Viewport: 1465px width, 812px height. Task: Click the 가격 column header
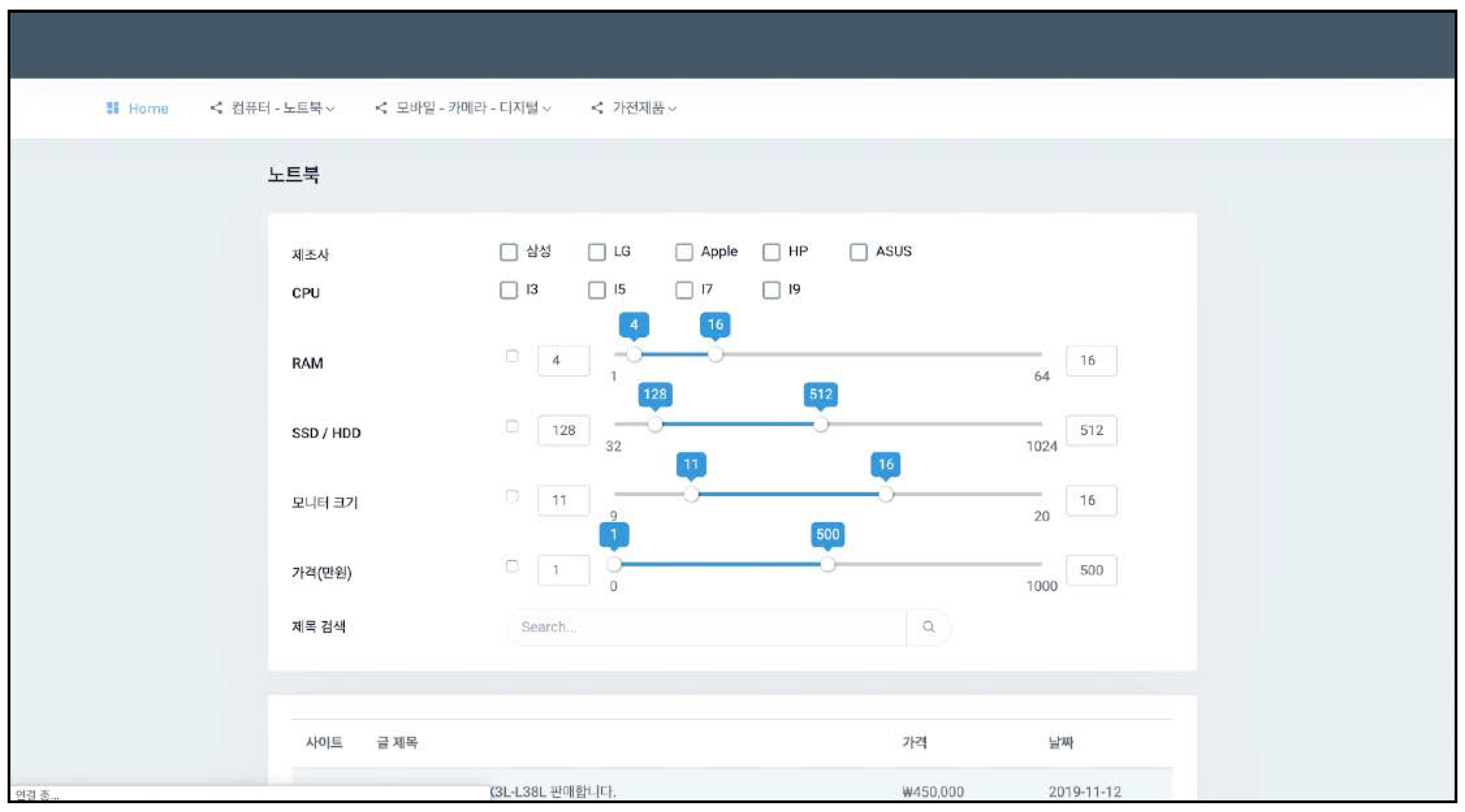pos(914,742)
